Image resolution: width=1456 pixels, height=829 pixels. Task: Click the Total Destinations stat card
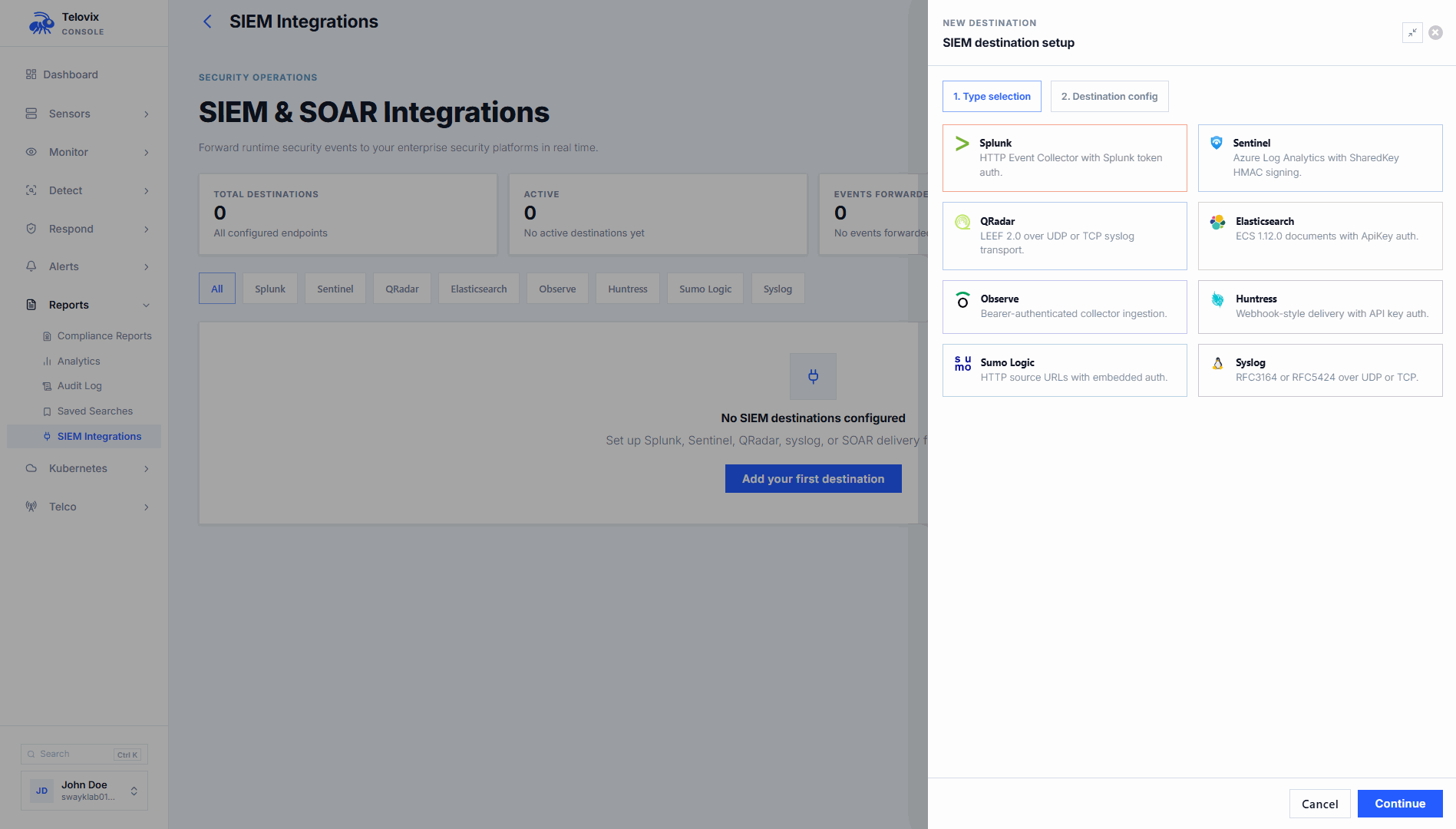[348, 214]
